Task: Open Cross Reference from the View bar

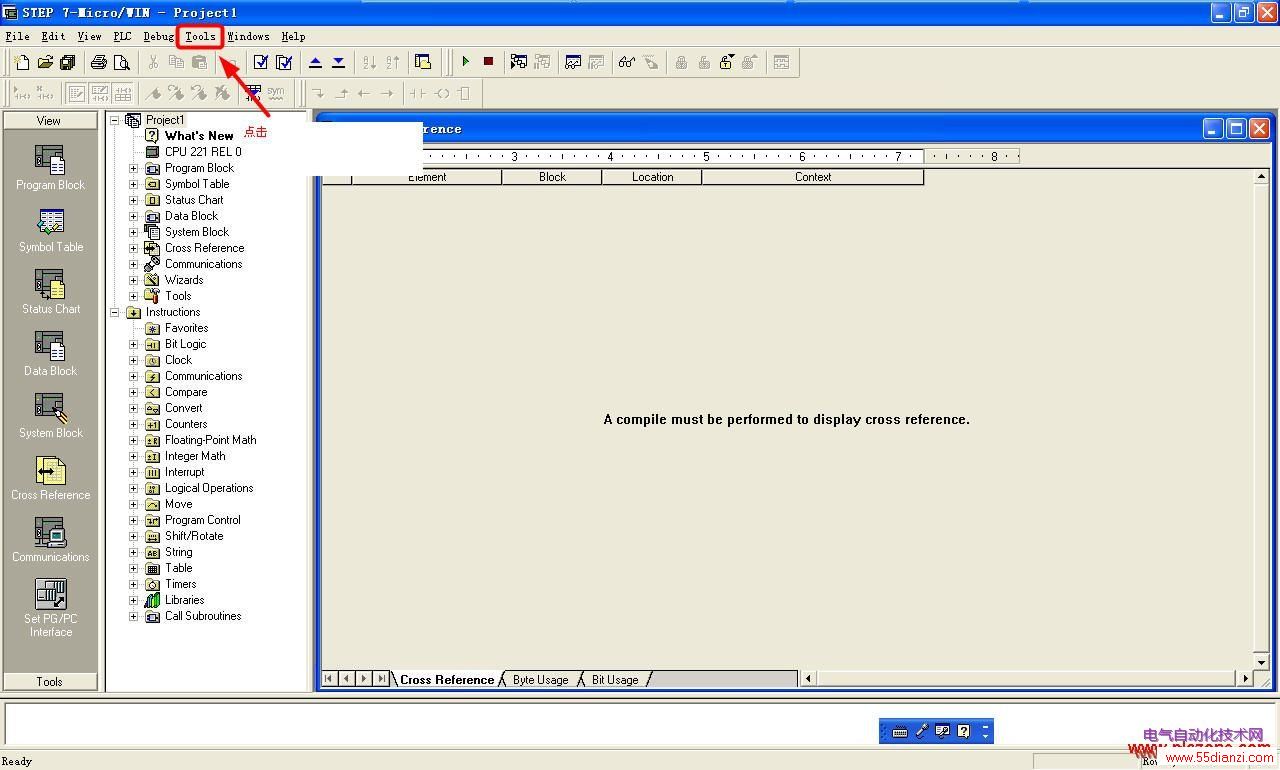Action: tap(50, 478)
